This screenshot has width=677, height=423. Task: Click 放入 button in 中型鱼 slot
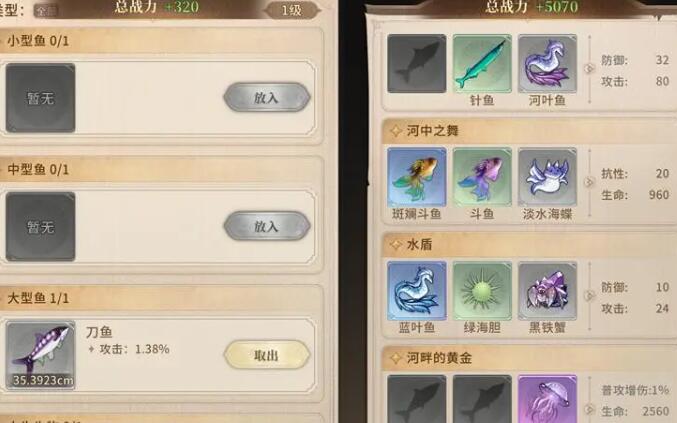click(x=267, y=226)
